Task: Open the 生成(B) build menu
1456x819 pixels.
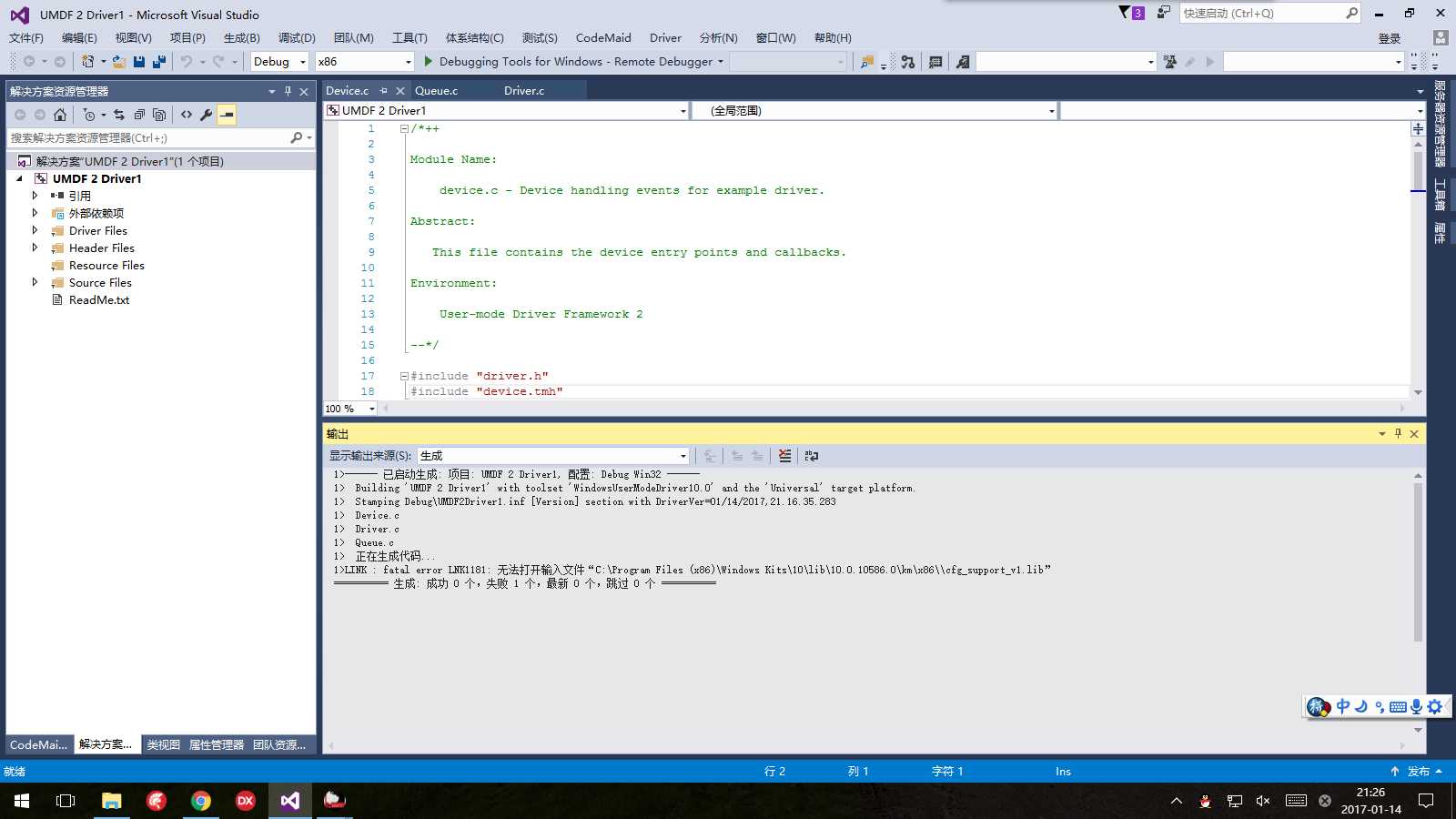Action: (242, 38)
